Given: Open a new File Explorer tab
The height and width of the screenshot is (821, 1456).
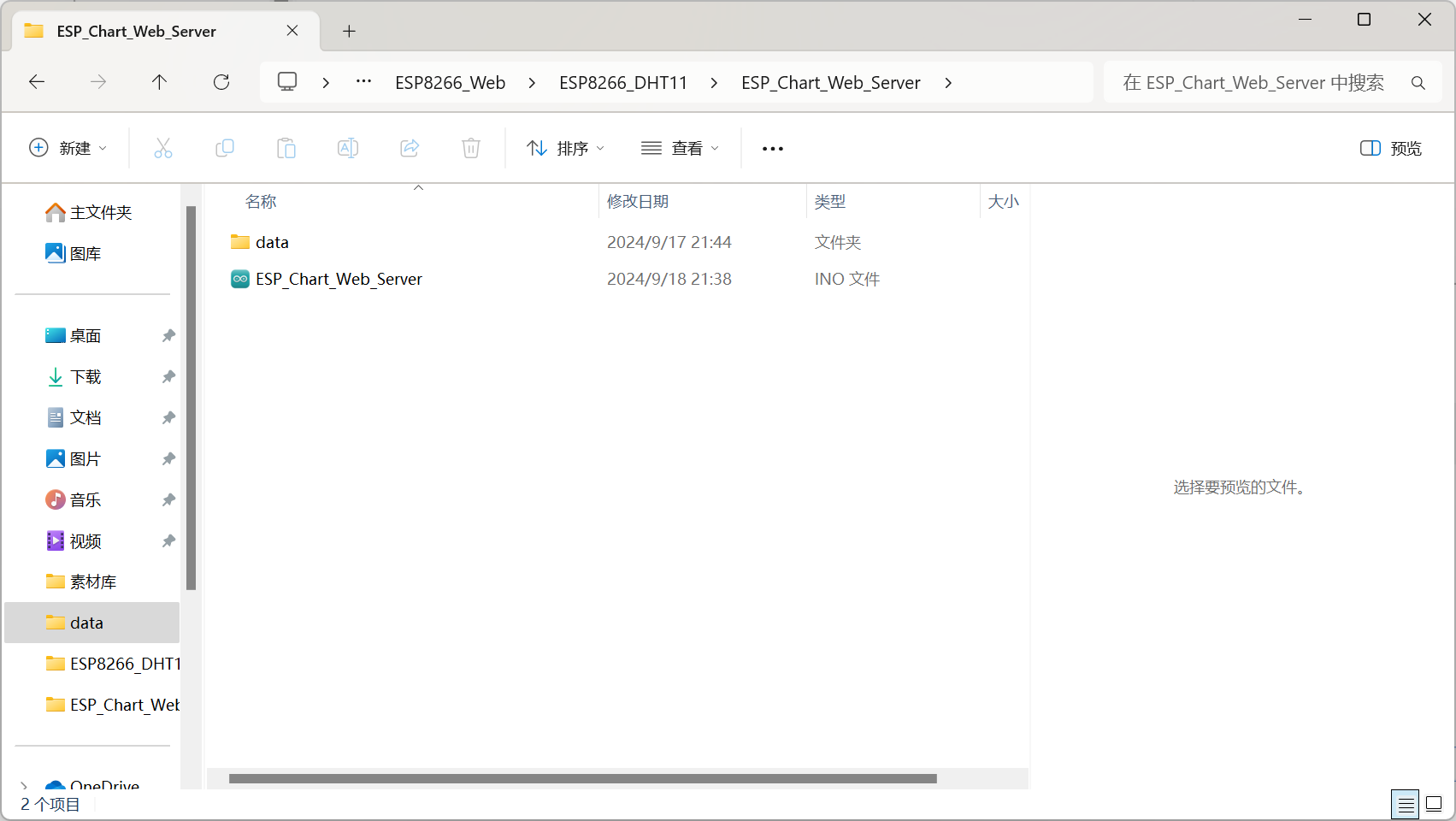Looking at the screenshot, I should point(349,31).
